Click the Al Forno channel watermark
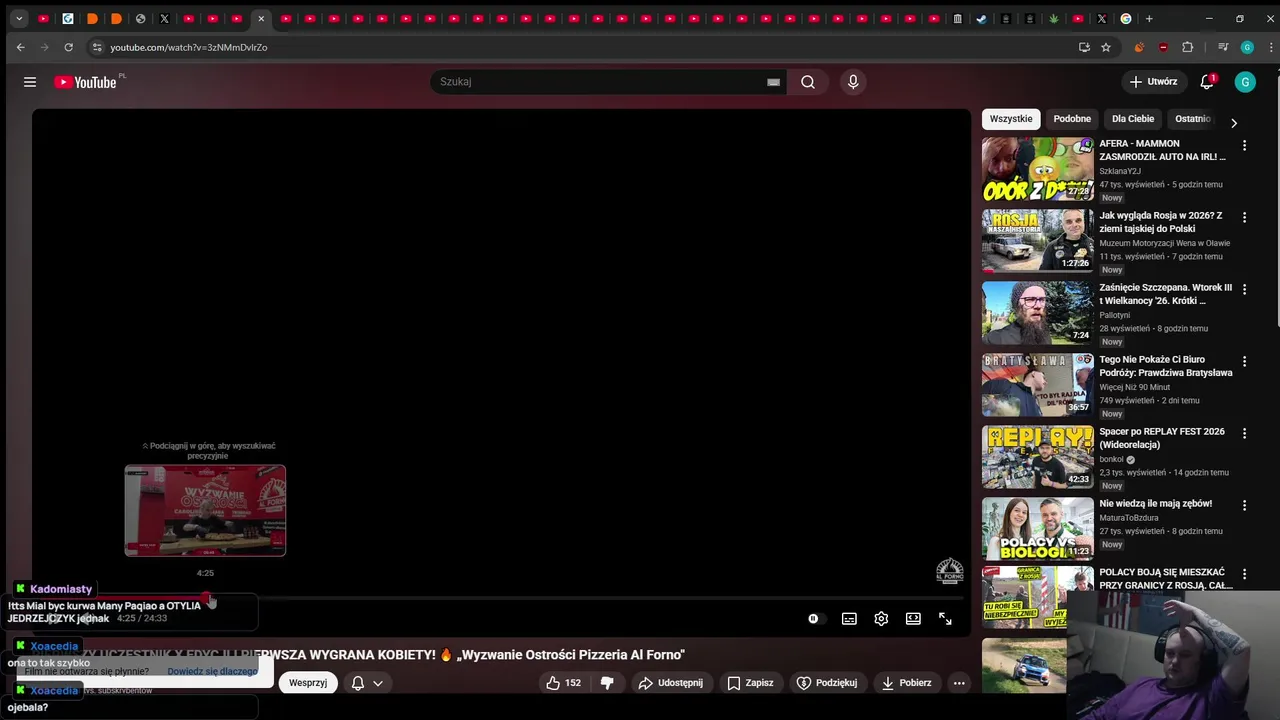This screenshot has width=1280, height=720. coord(949,571)
